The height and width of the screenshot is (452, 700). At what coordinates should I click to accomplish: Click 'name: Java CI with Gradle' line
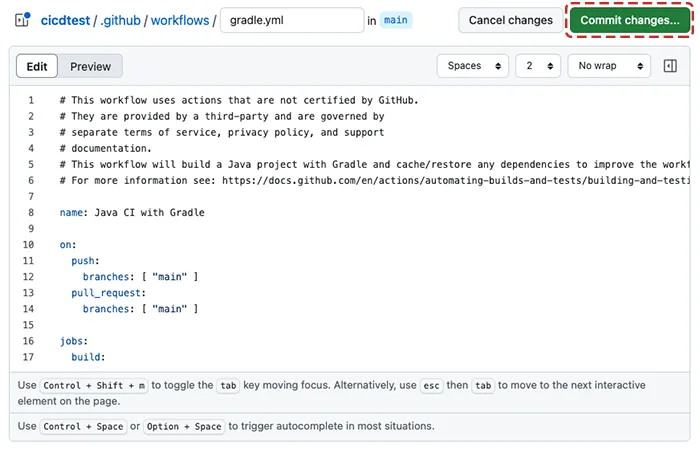[132, 213]
